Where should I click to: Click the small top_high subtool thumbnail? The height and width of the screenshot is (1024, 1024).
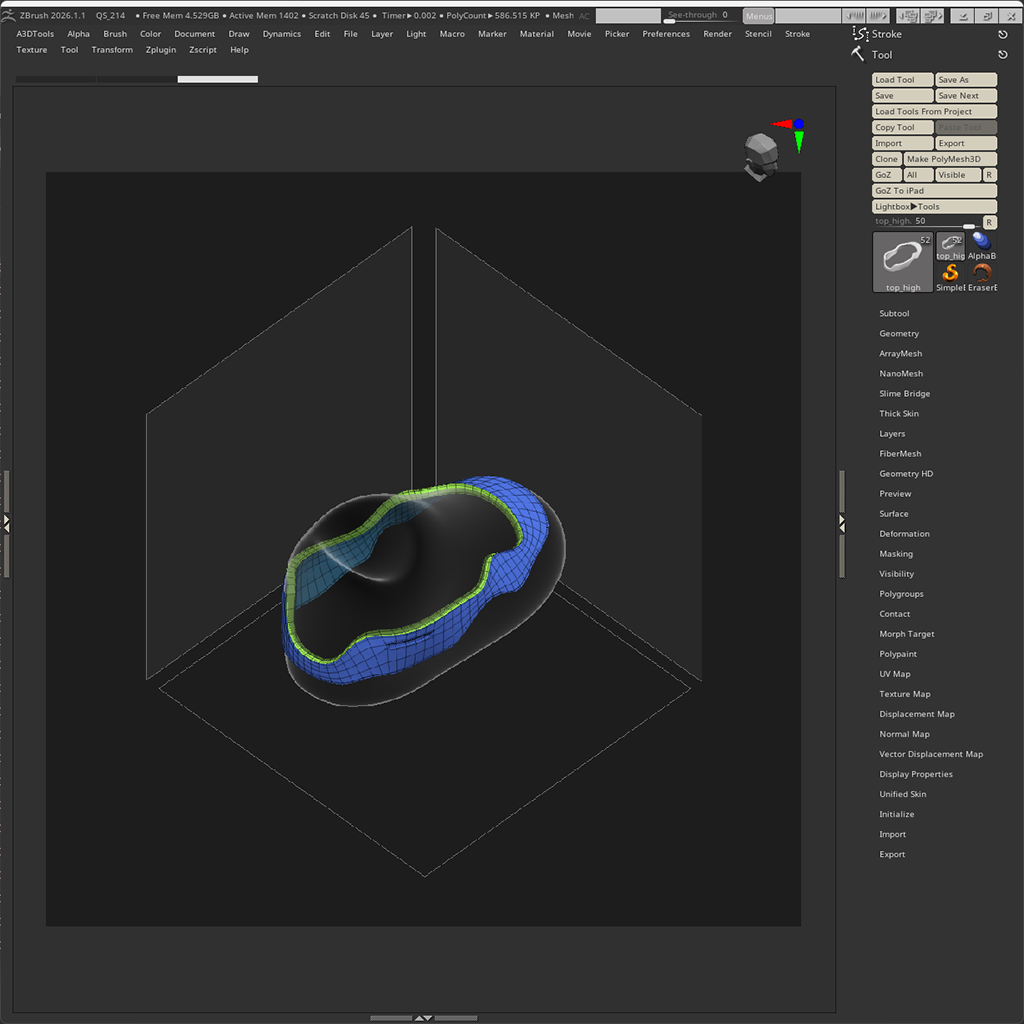click(950, 246)
